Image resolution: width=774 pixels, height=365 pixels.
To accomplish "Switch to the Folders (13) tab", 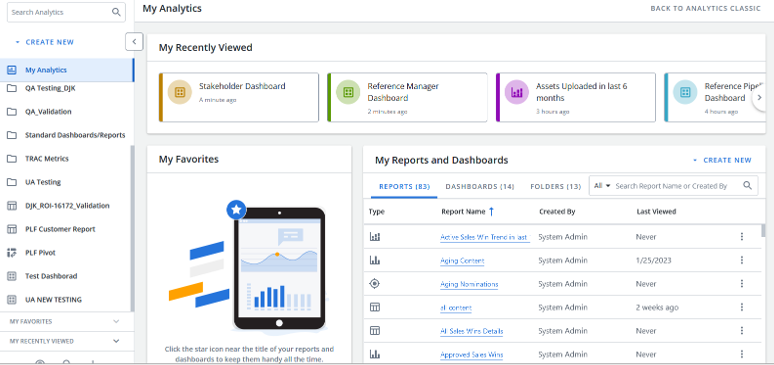I will 555,187.
